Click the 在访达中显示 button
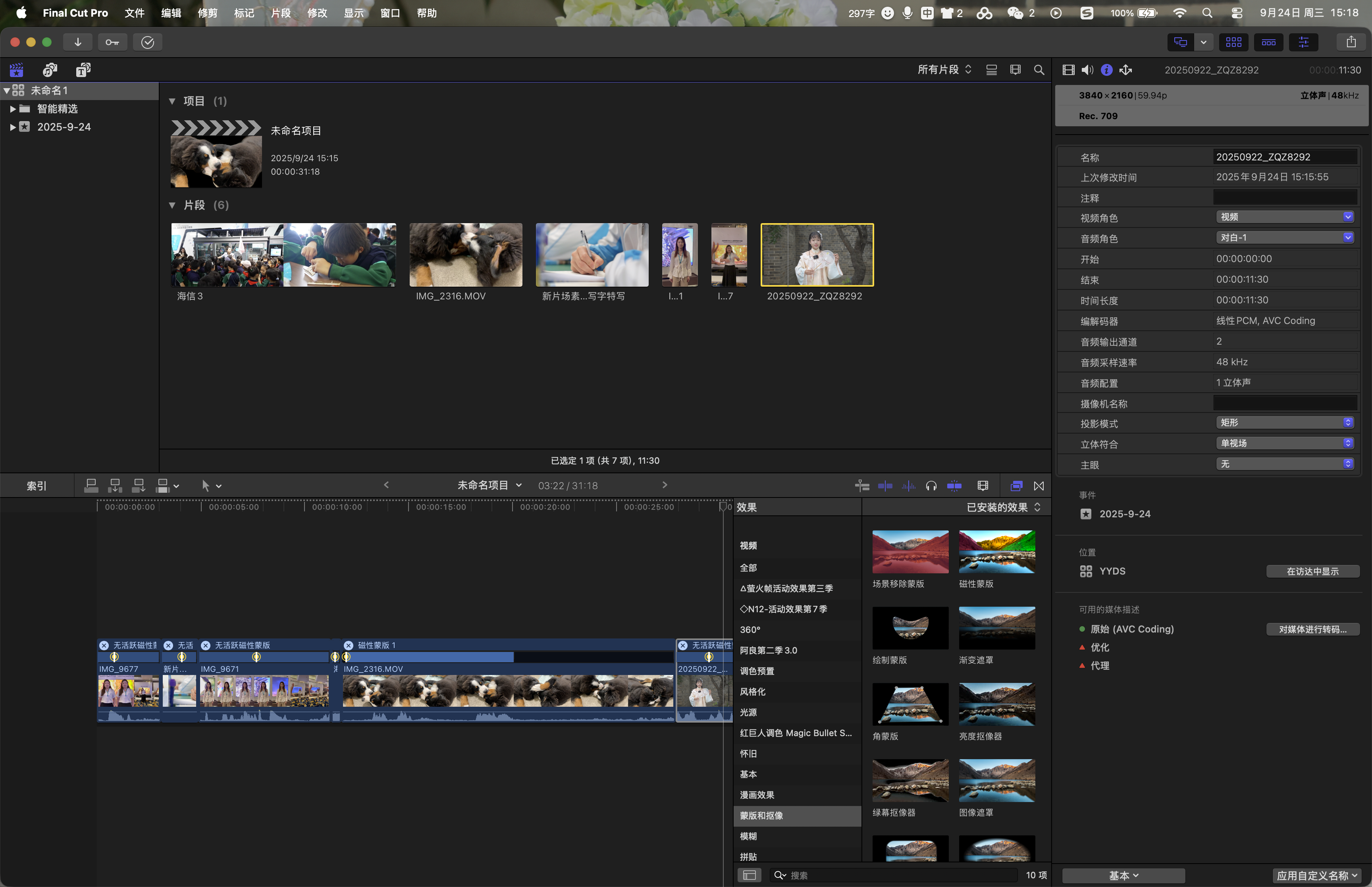The height and width of the screenshot is (887, 1372). point(1312,571)
